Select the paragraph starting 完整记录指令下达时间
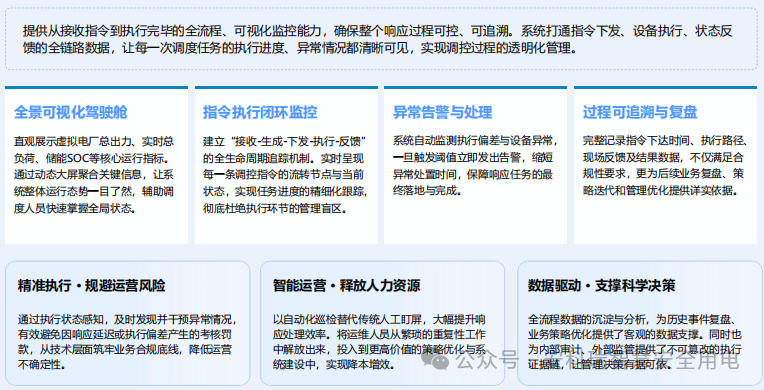The height and width of the screenshot is (390, 764). coord(665,166)
